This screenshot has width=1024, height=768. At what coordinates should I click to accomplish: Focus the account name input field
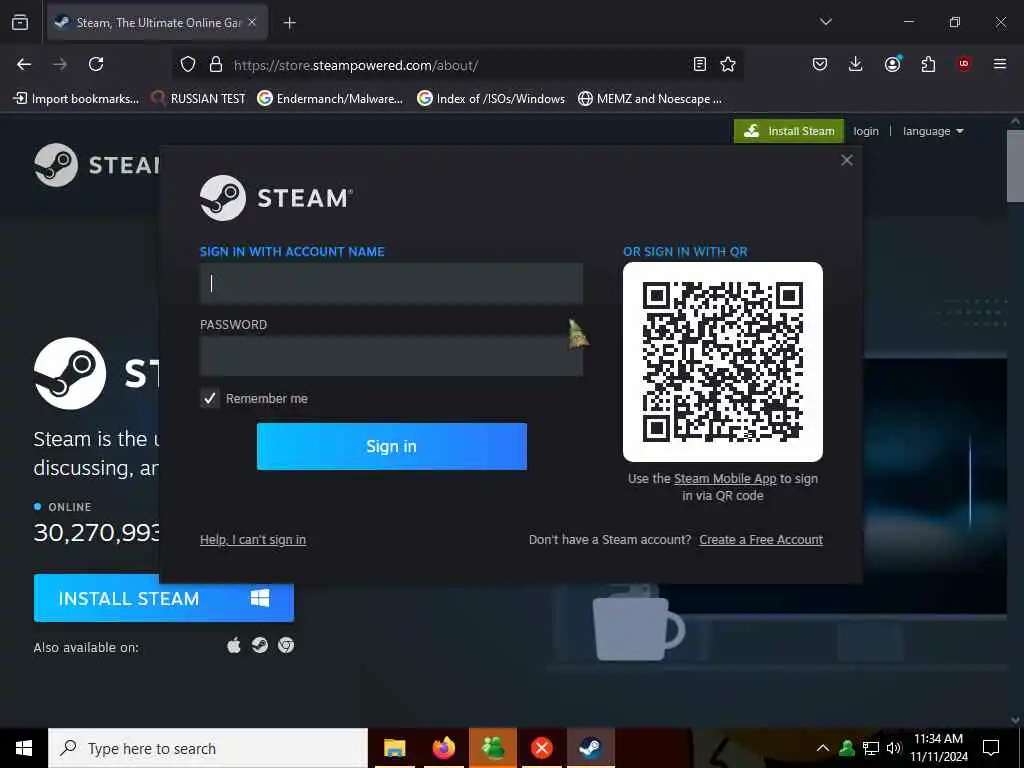(x=391, y=283)
